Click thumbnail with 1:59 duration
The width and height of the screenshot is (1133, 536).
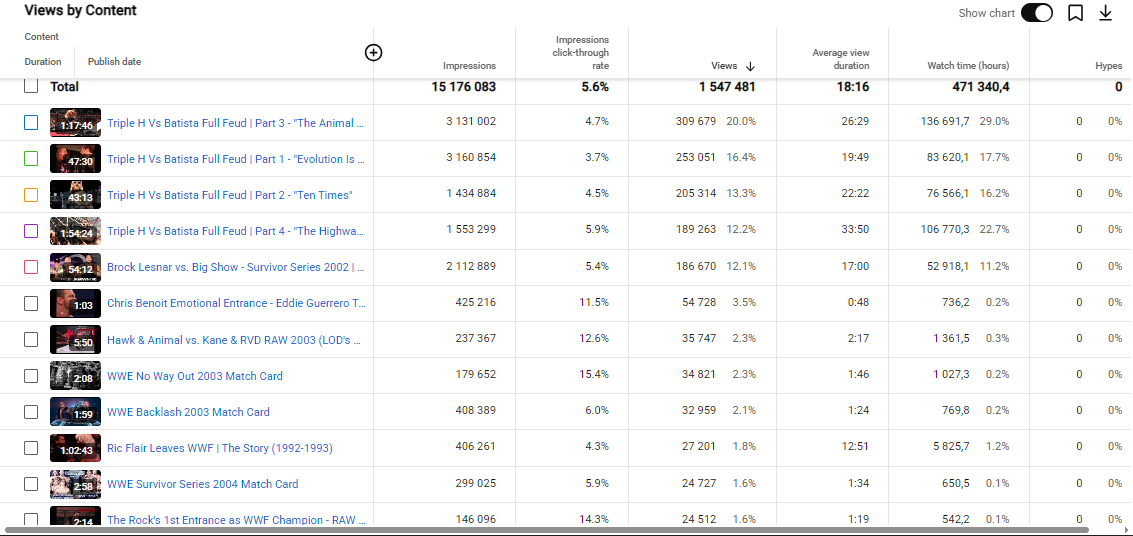[75, 412]
